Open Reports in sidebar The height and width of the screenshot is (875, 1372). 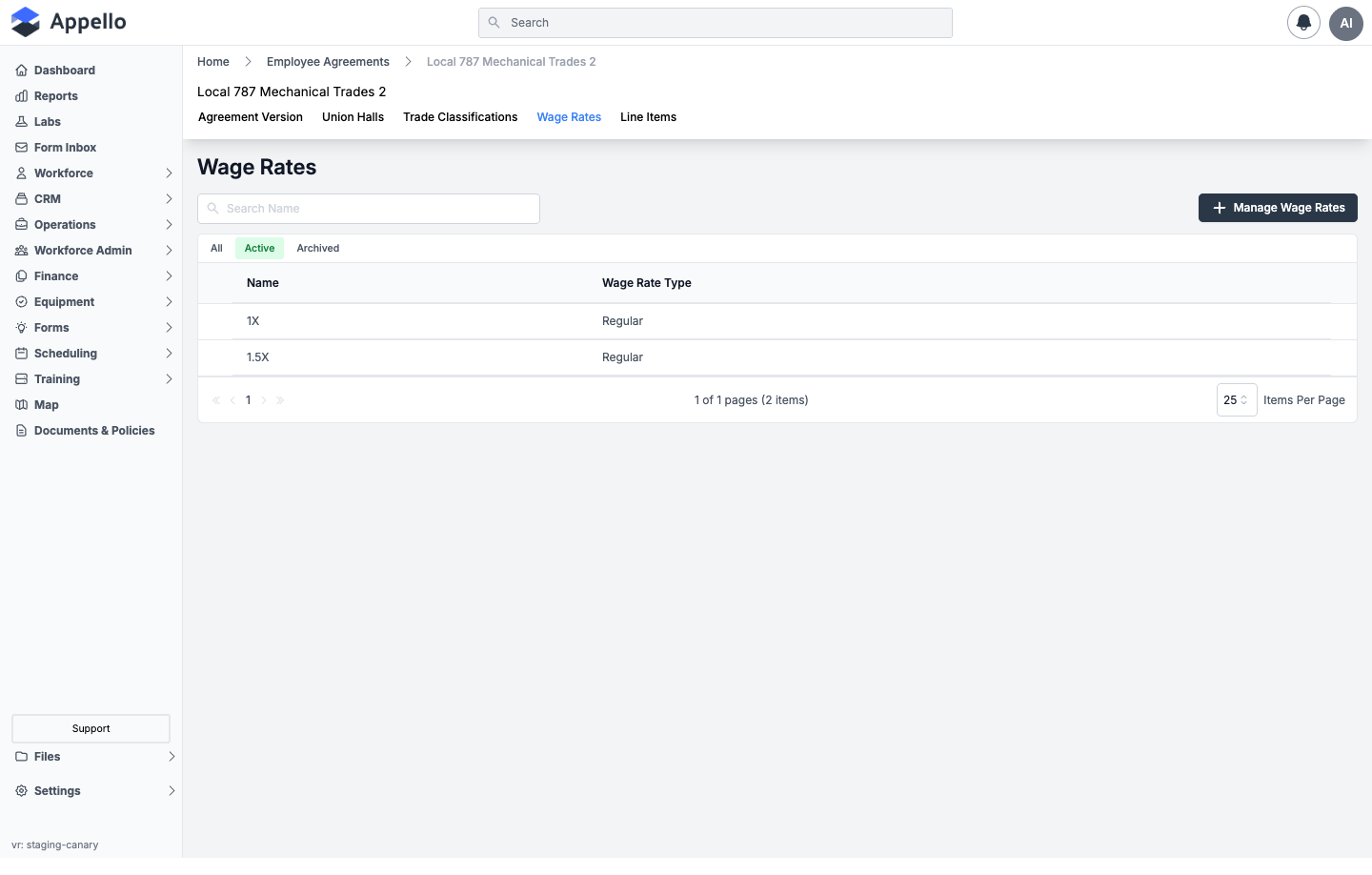point(55,96)
